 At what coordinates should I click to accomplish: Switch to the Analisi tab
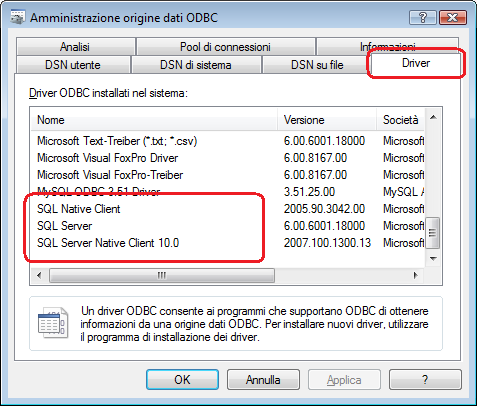75,47
